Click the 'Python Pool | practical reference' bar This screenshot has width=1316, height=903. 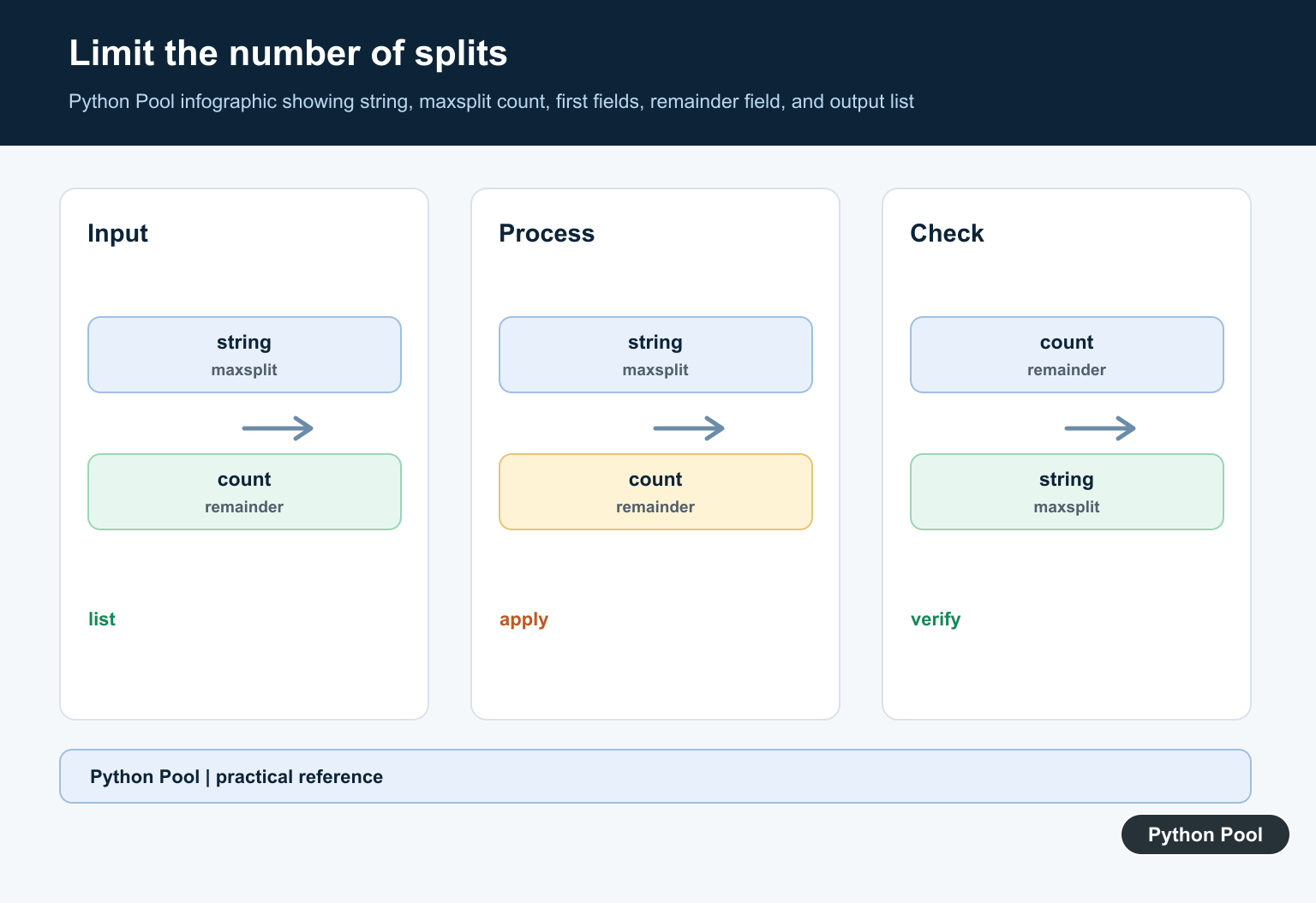(655, 776)
